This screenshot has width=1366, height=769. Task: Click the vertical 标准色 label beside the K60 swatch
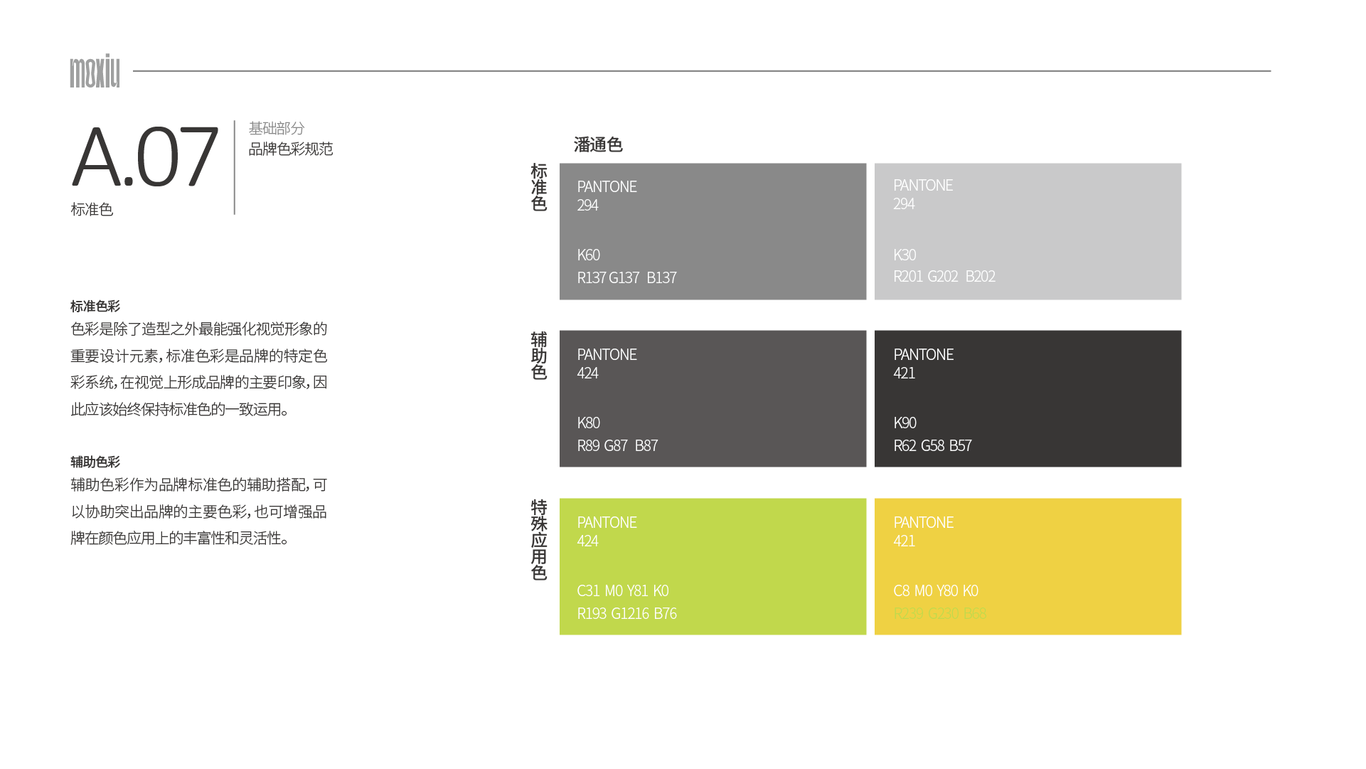click(x=539, y=187)
